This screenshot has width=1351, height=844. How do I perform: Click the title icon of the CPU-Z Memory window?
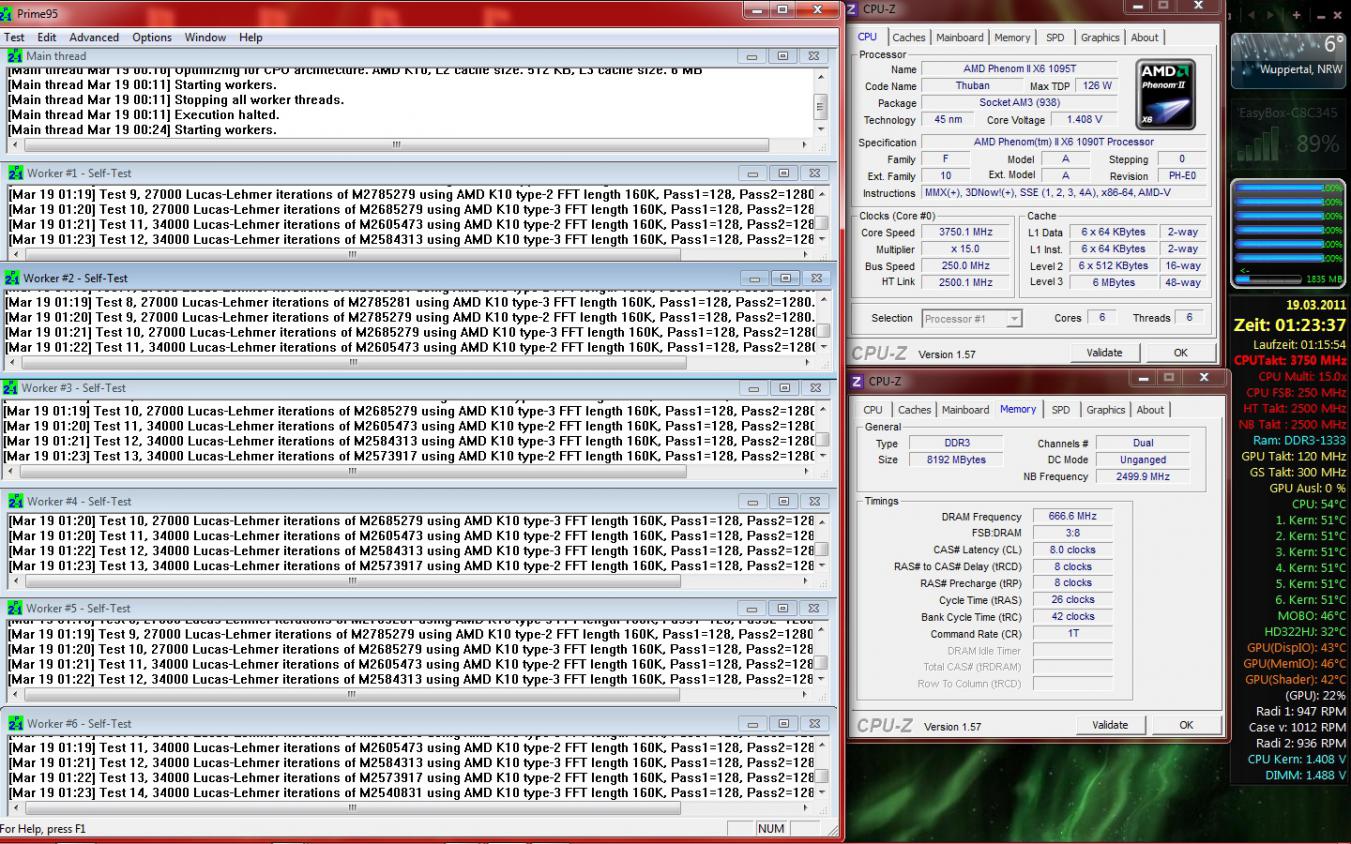tap(858, 382)
